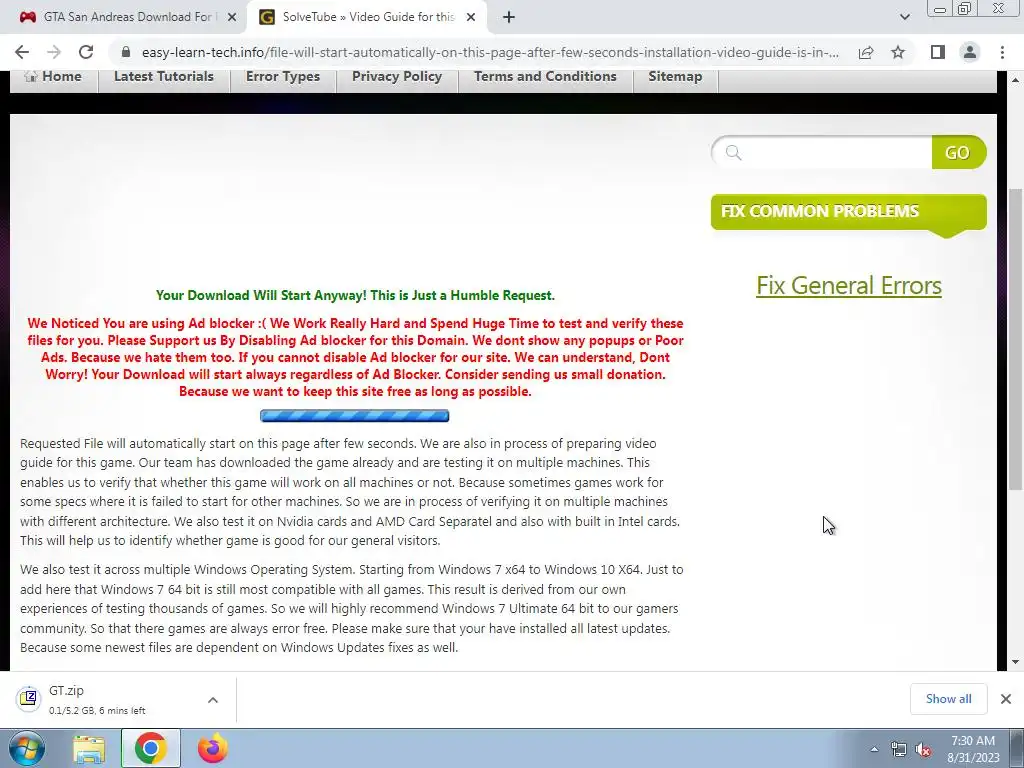Select the SolveTube Video Guide tab

point(367,17)
